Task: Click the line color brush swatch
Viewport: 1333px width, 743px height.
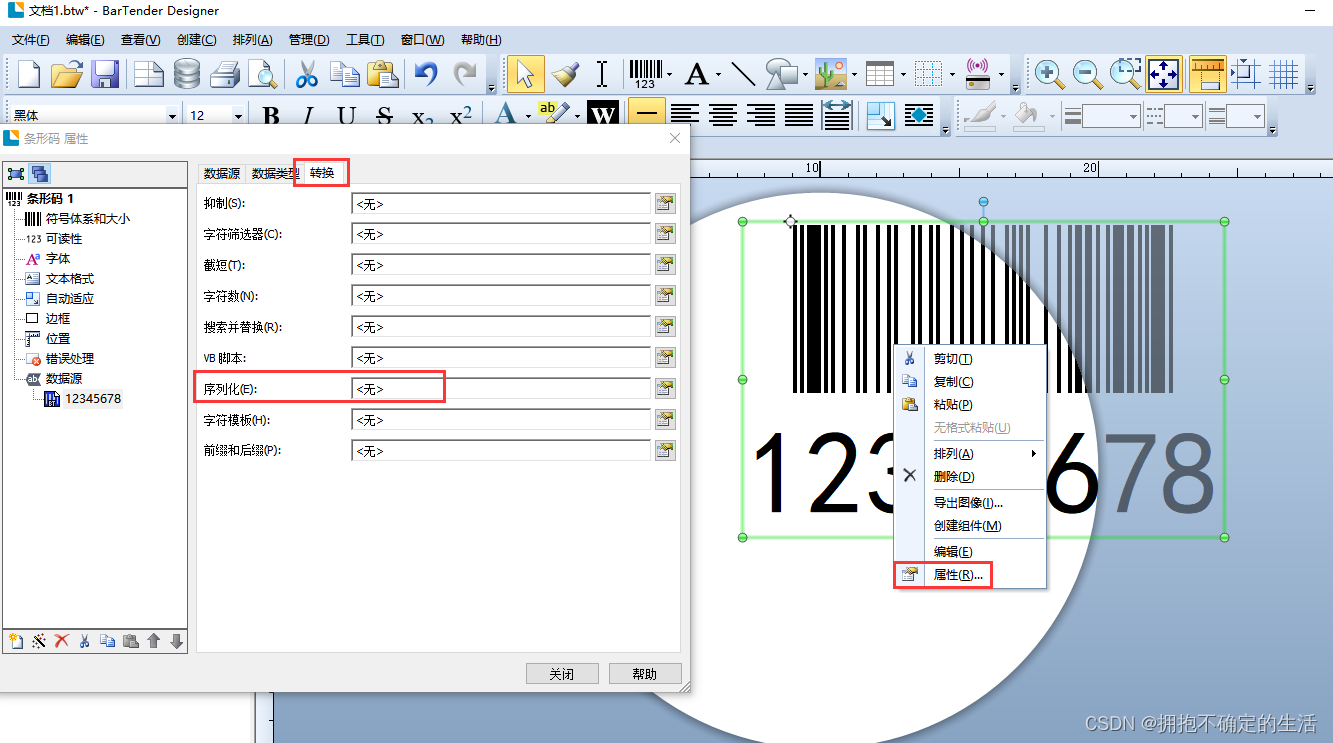Action: click(x=979, y=116)
